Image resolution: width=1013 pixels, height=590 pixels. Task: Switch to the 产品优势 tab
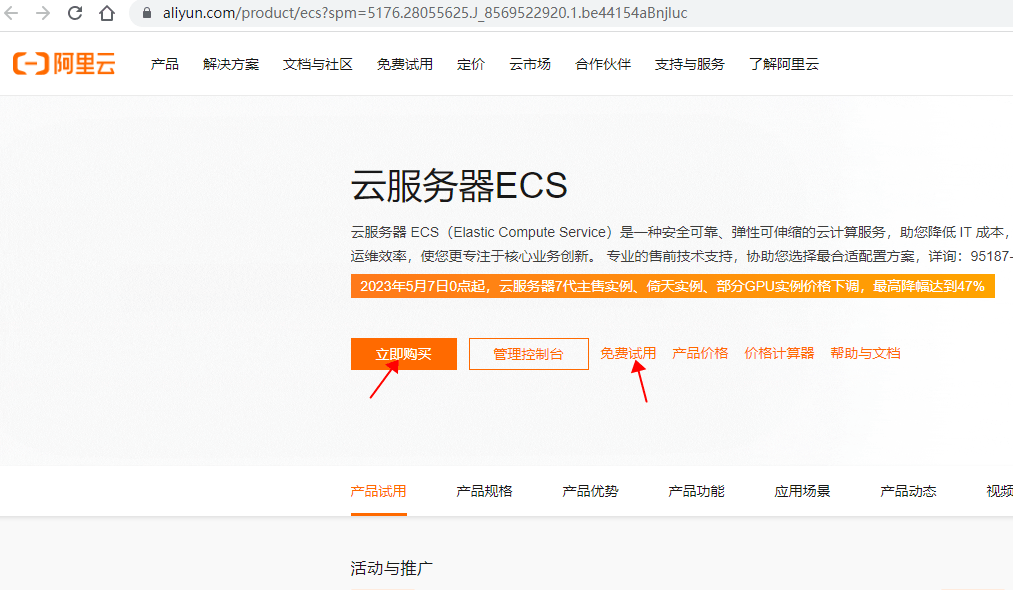pos(590,491)
